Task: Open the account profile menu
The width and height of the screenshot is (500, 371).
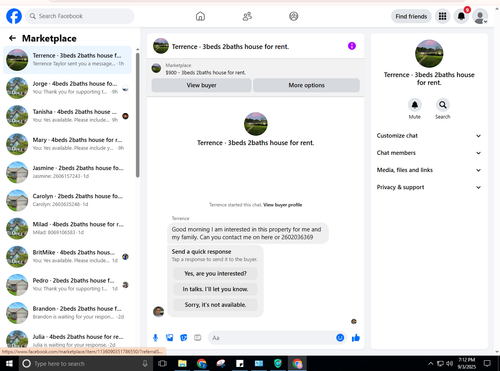Action: pyautogui.click(x=480, y=16)
